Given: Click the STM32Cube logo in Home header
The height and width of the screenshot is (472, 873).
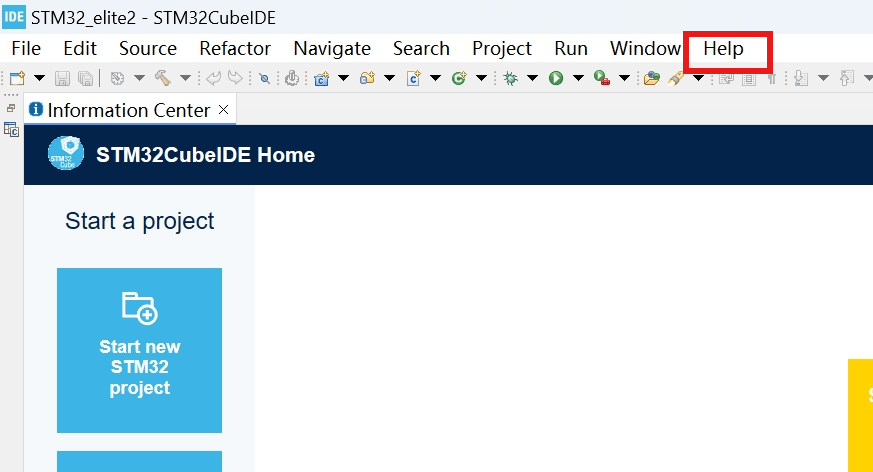Looking at the screenshot, I should pos(66,155).
